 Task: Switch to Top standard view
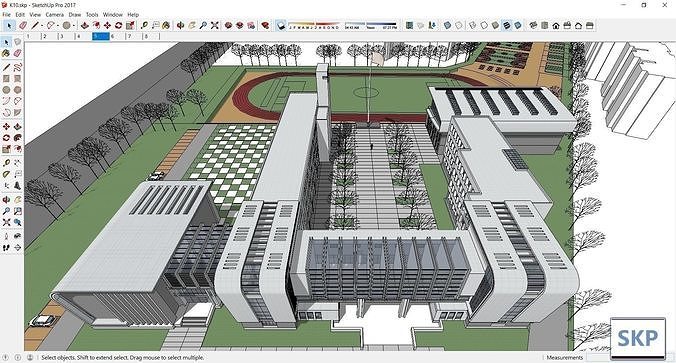[x=545, y=26]
